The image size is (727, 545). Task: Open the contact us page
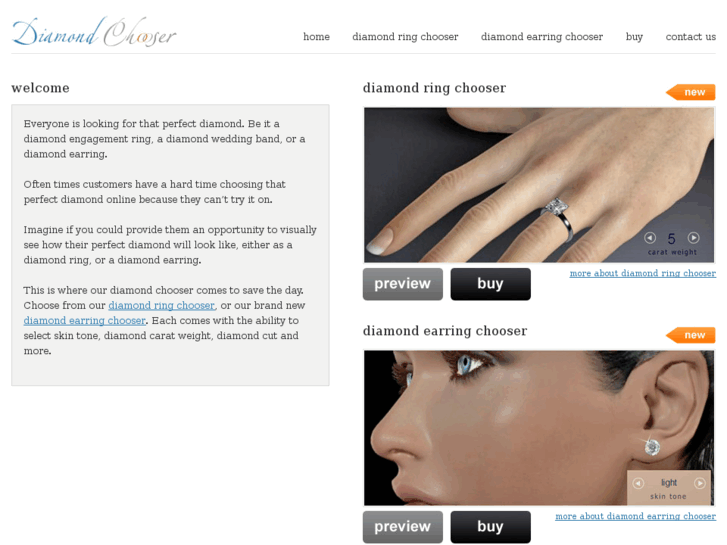tap(690, 37)
